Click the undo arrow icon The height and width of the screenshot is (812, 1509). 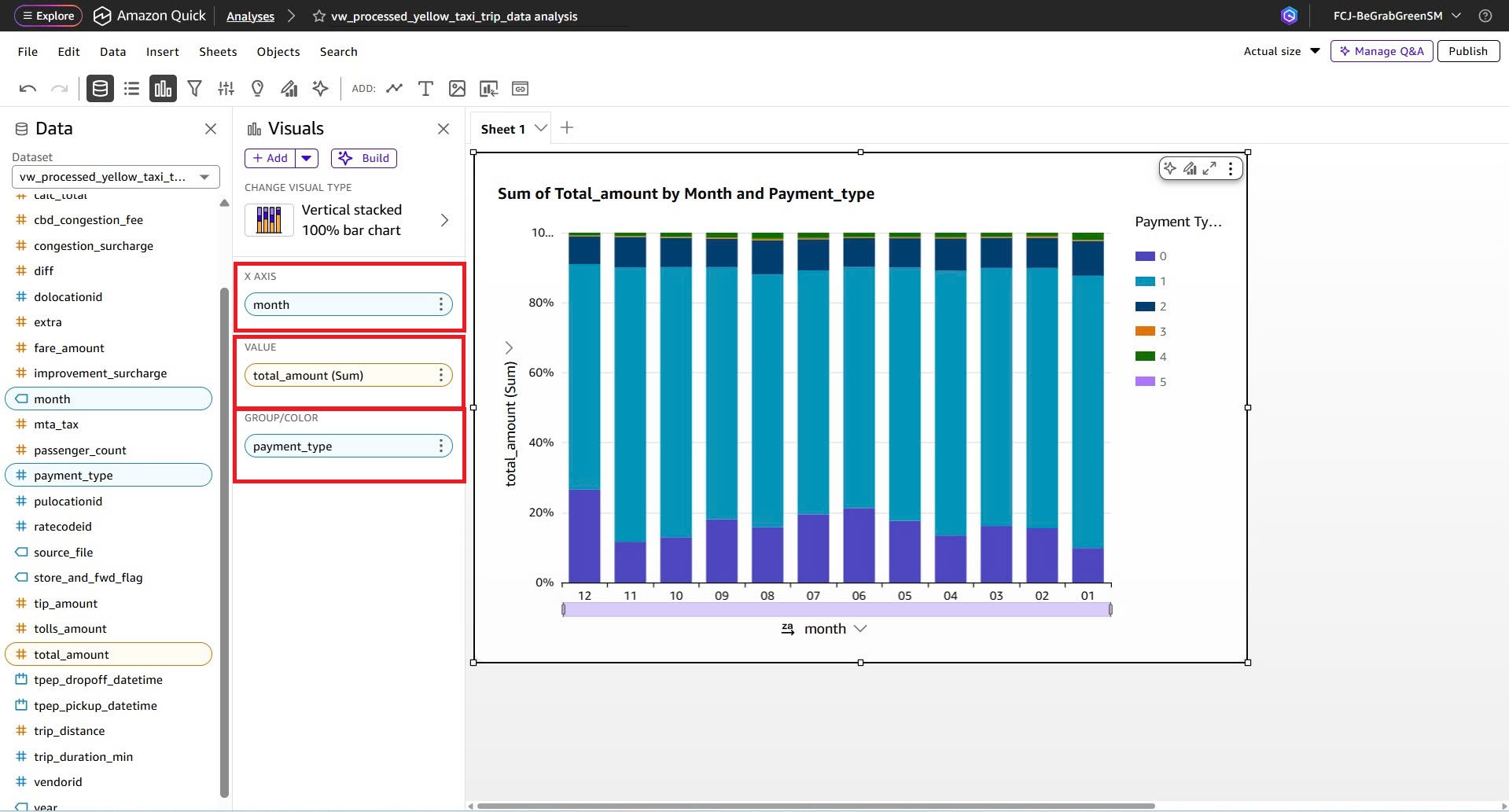coord(28,89)
